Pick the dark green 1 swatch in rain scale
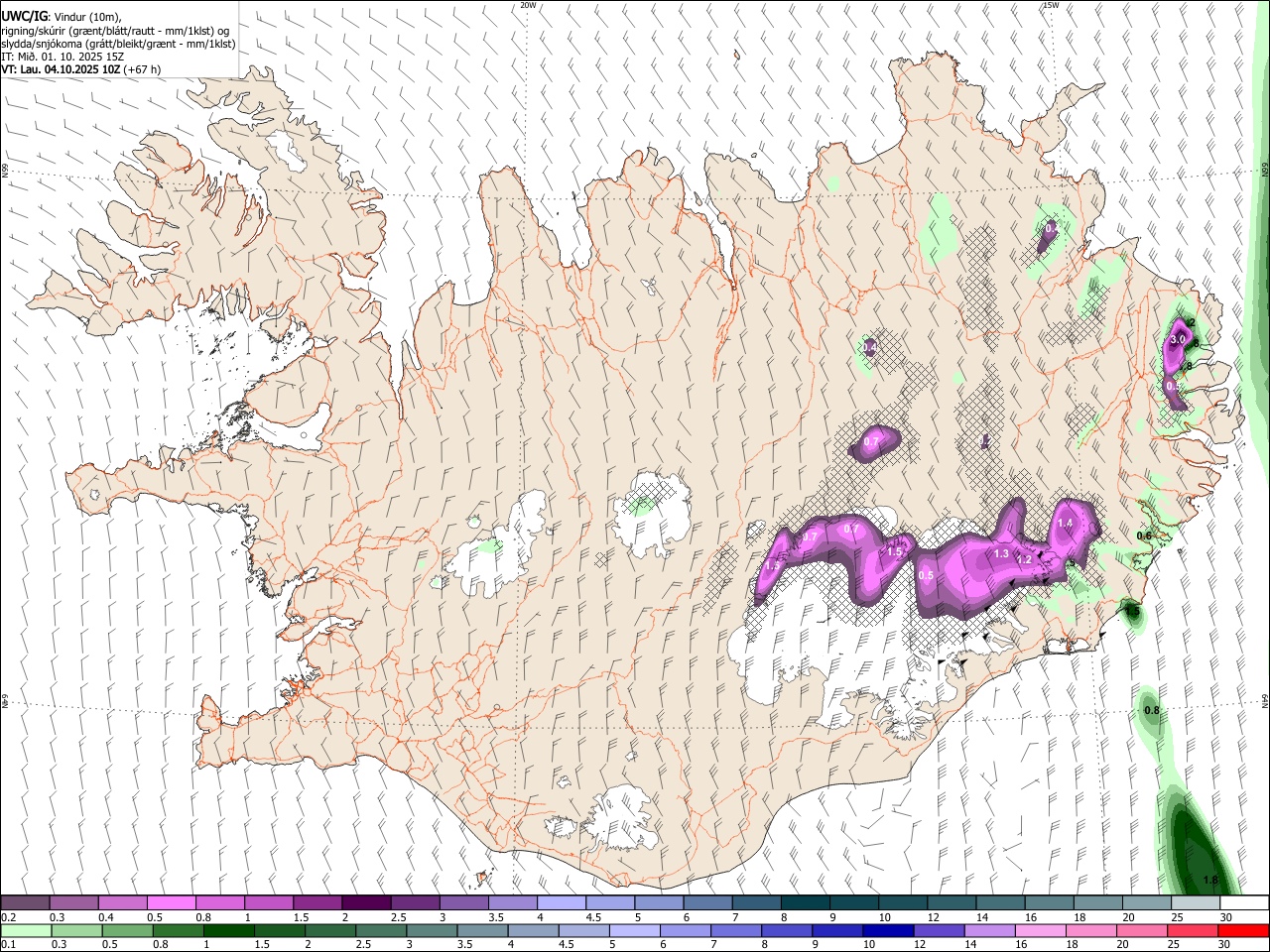Screen dimensions: 1270x952 tap(228, 931)
